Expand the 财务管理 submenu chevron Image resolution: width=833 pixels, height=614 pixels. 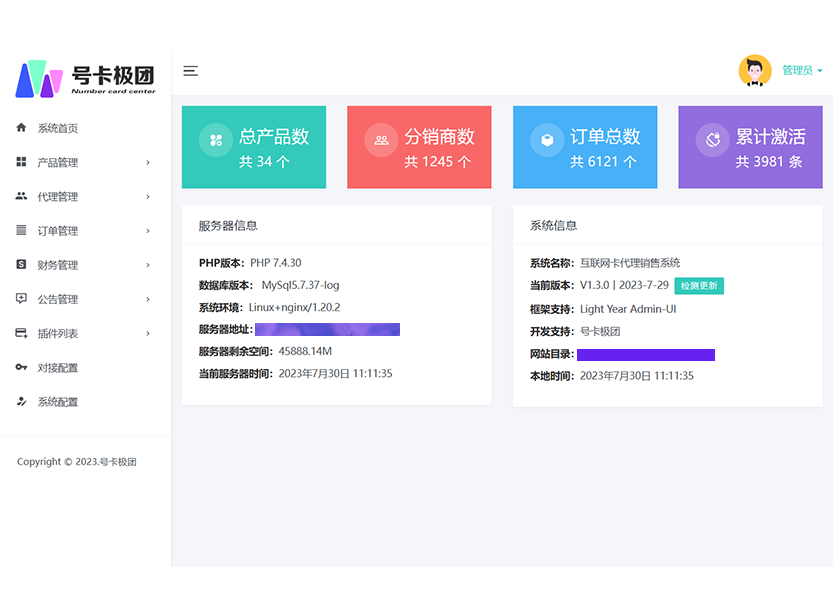tap(148, 265)
